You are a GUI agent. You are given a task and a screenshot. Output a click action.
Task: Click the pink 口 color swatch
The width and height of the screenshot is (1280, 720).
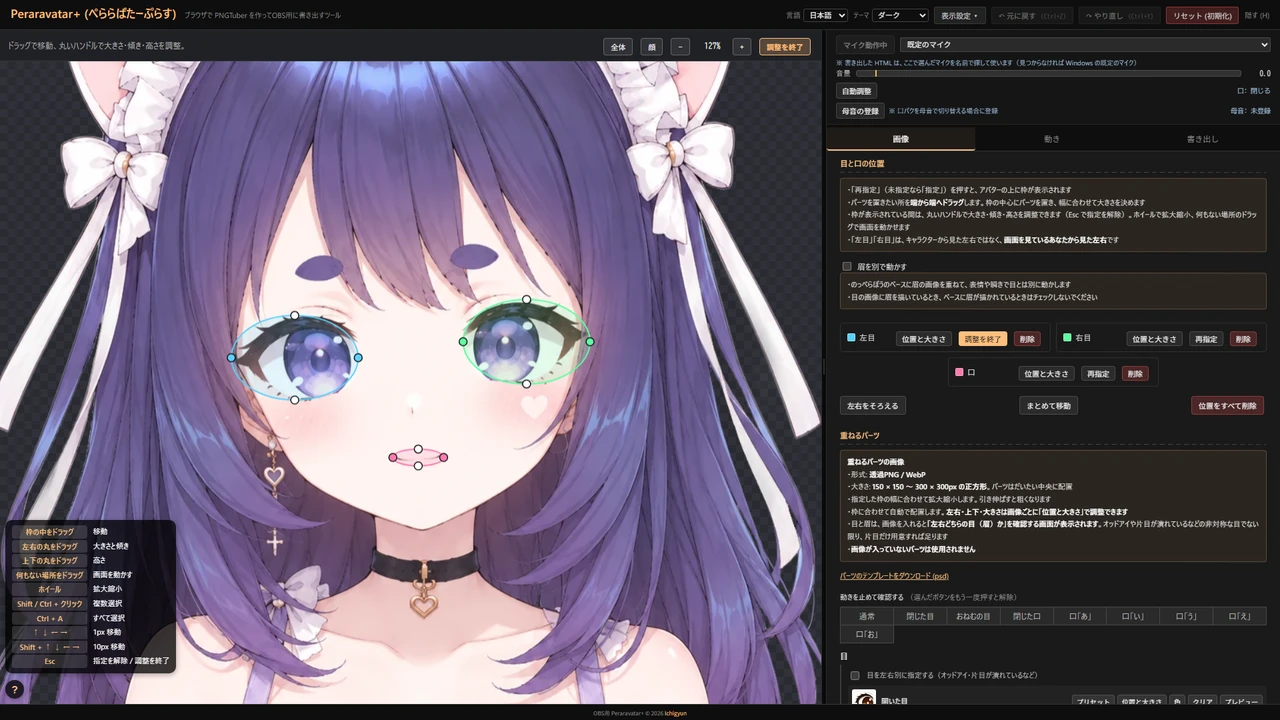pyautogui.click(x=960, y=372)
